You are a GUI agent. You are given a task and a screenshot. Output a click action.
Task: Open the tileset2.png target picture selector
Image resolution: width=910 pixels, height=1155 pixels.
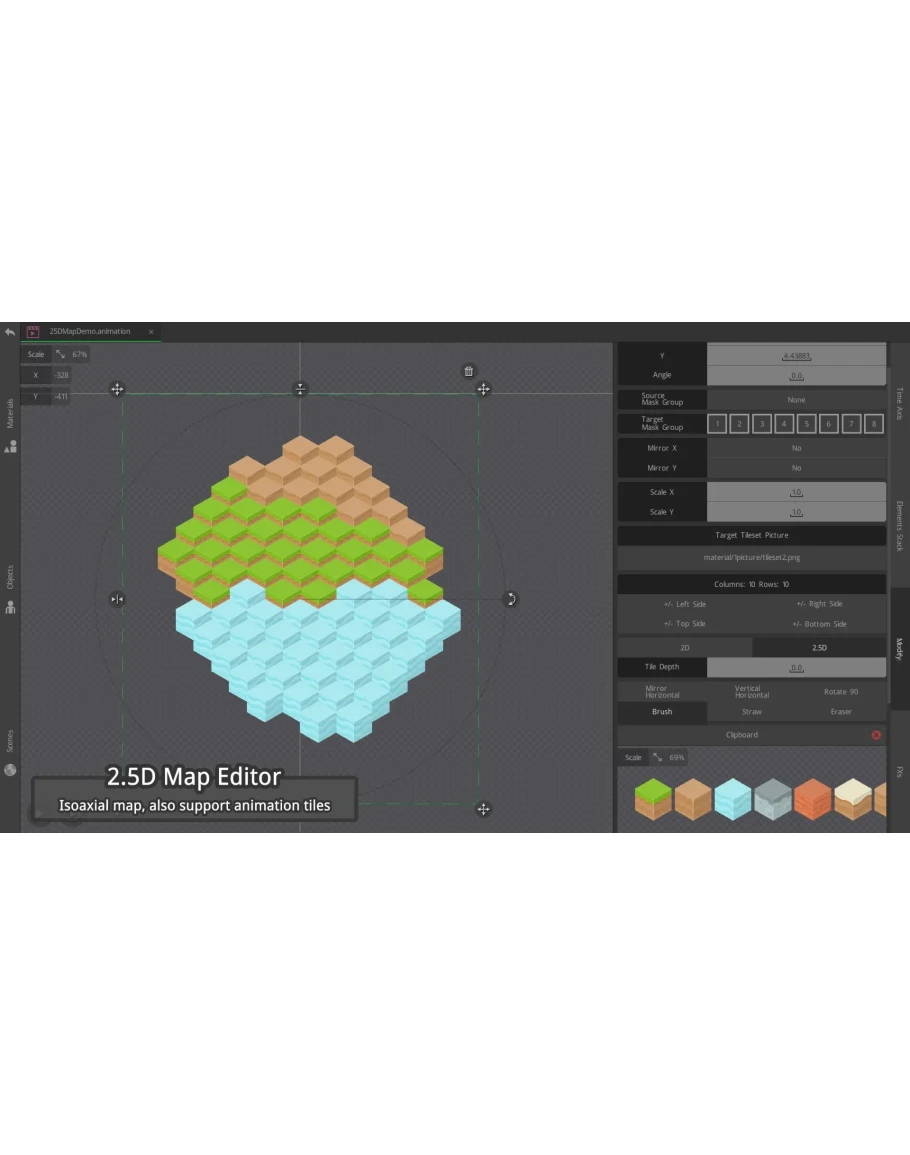click(751, 557)
